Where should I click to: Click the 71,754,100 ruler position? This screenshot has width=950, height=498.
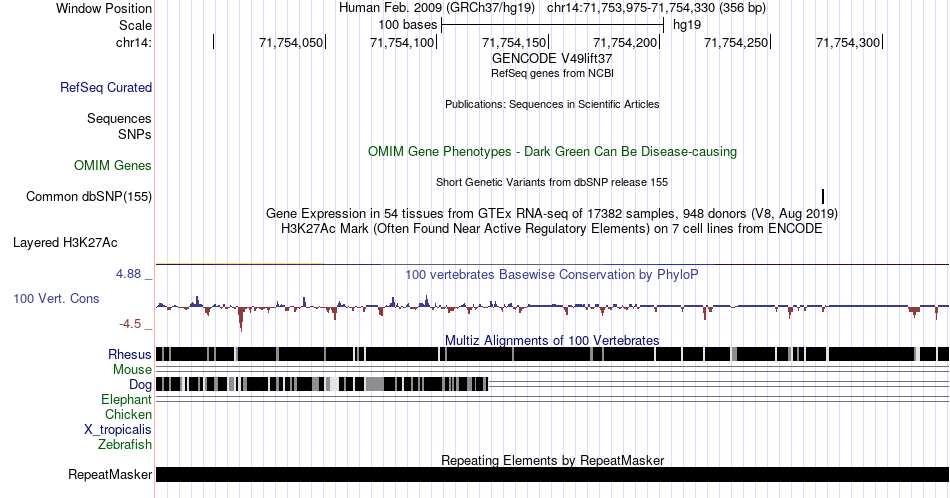click(x=402, y=42)
